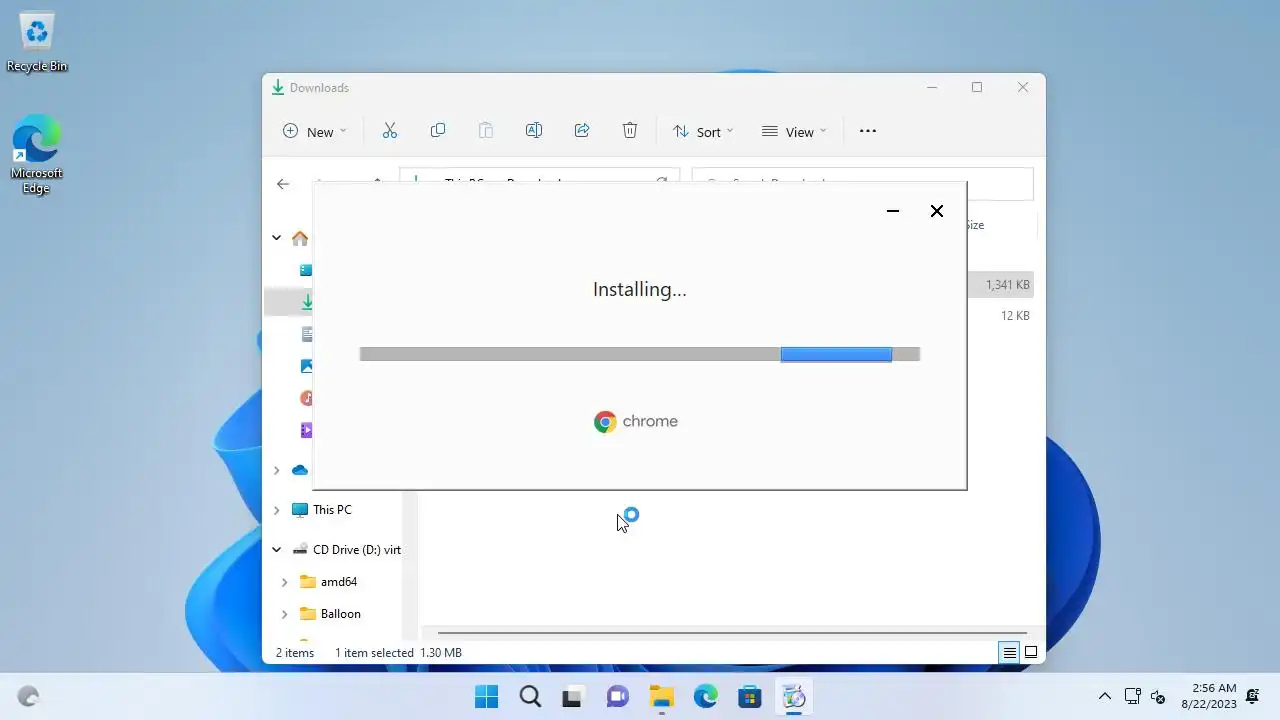This screenshot has width=1280, height=720.
Task: Open the network icon in system tray
Action: (1133, 697)
